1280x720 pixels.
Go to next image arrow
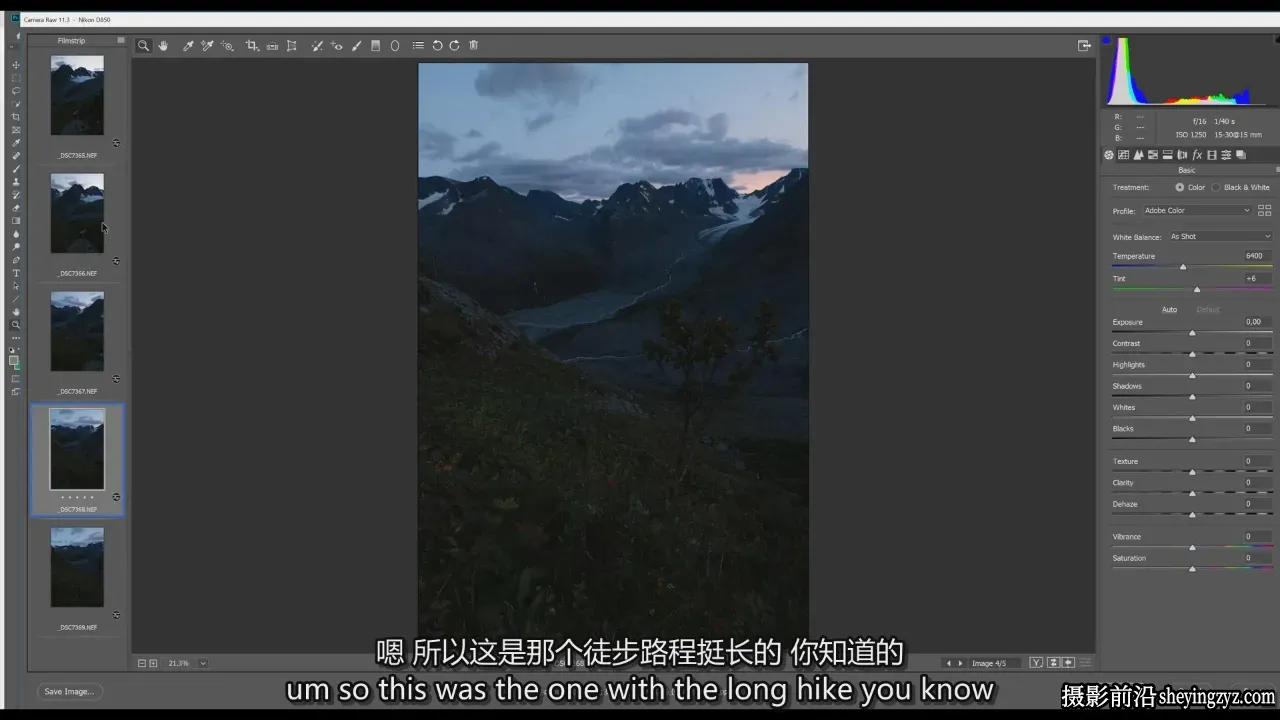tap(961, 663)
